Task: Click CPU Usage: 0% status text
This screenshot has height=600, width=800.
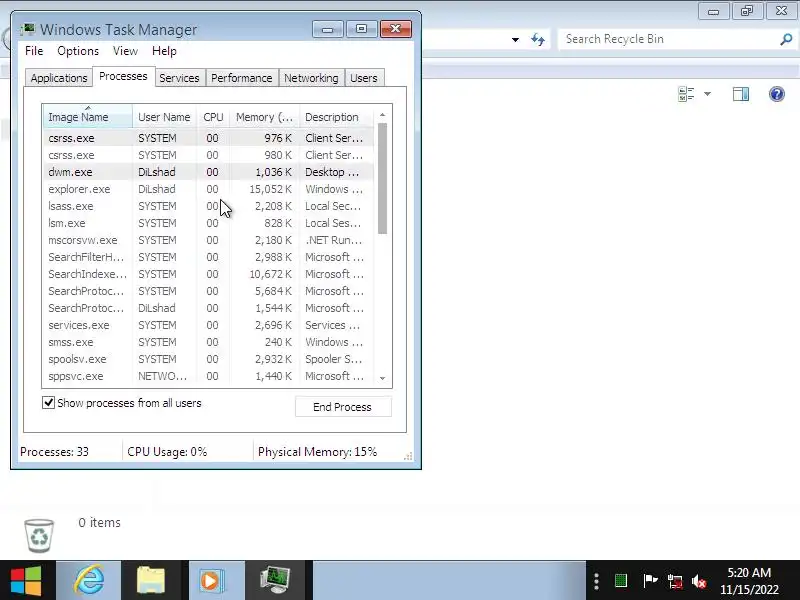Action: click(167, 452)
